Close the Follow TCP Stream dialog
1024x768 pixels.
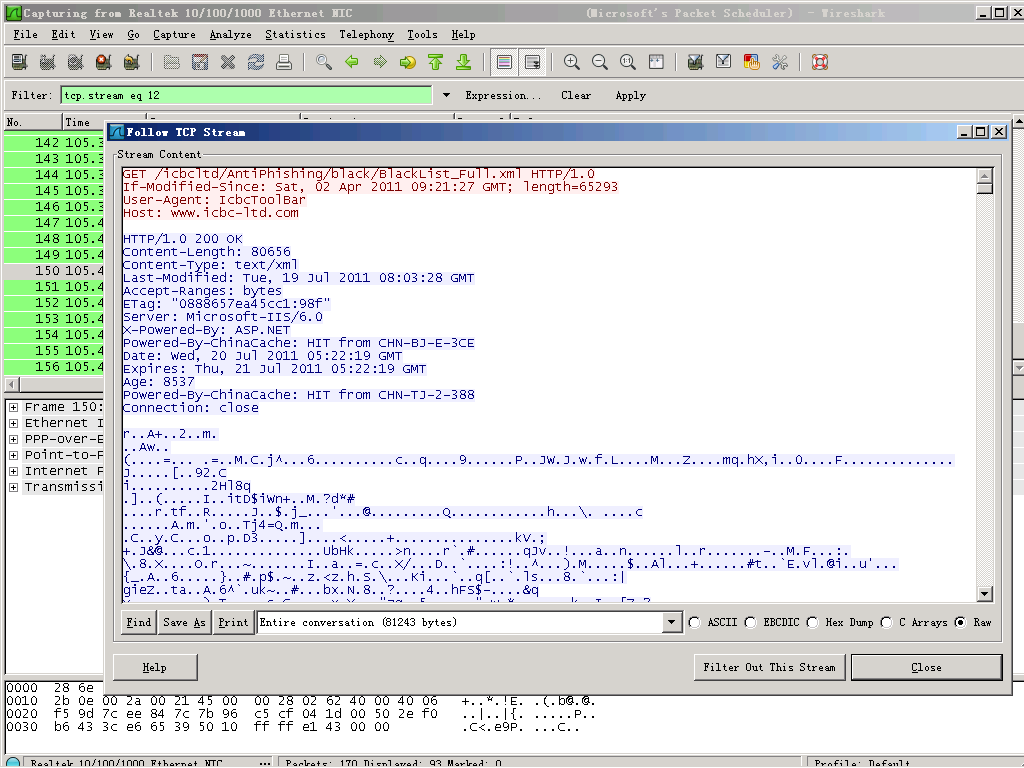[927, 667]
